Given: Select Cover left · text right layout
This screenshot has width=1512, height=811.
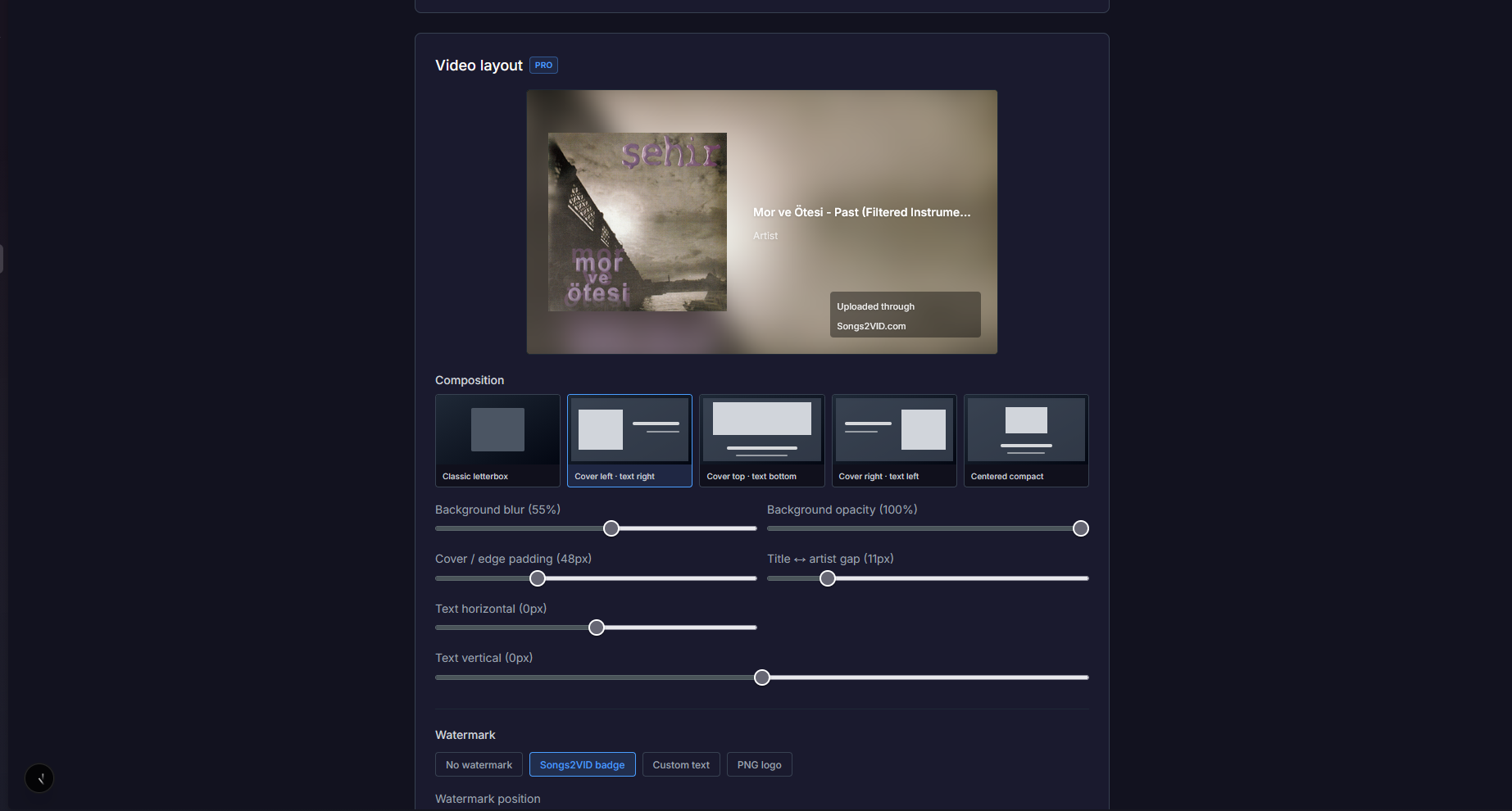Looking at the screenshot, I should point(629,441).
